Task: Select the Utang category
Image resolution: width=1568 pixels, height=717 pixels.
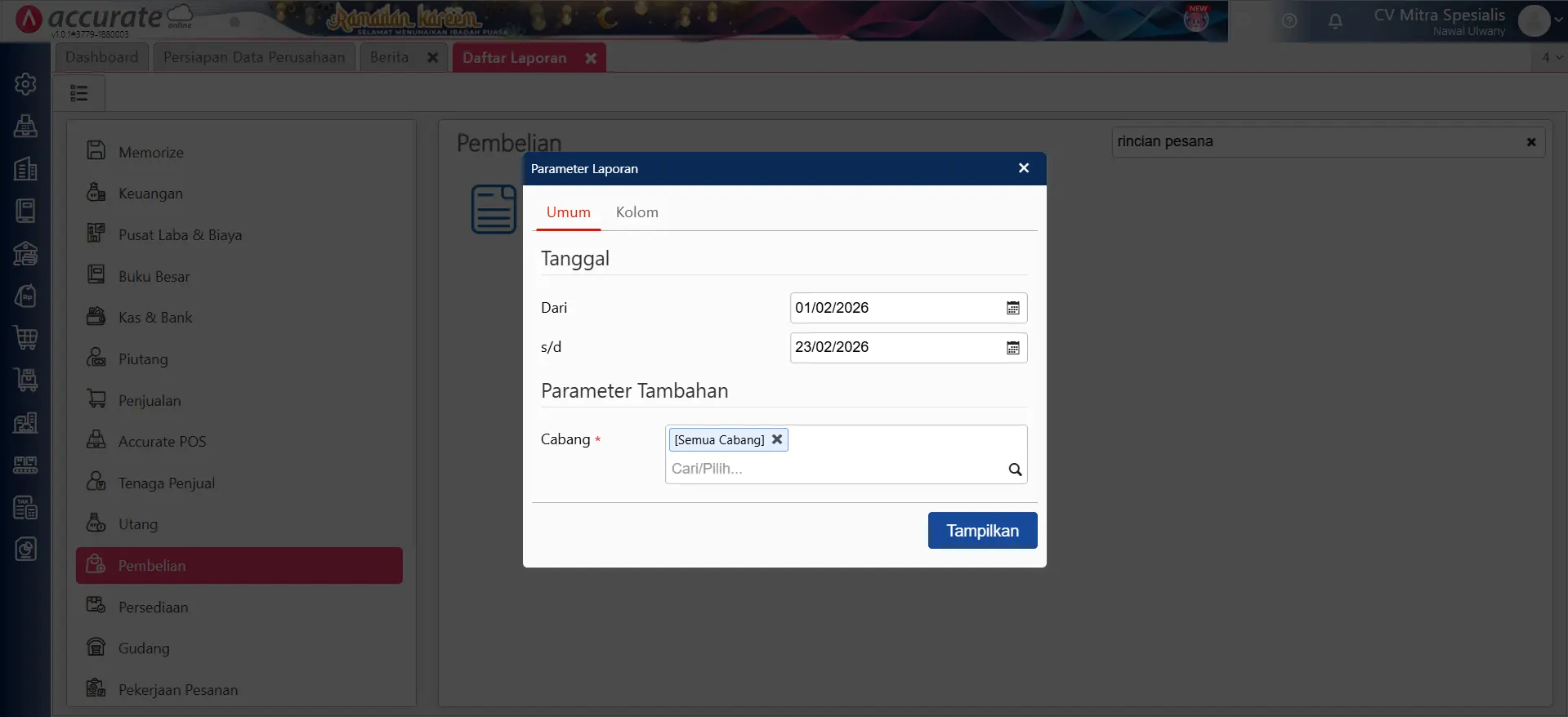Action: [x=239, y=524]
